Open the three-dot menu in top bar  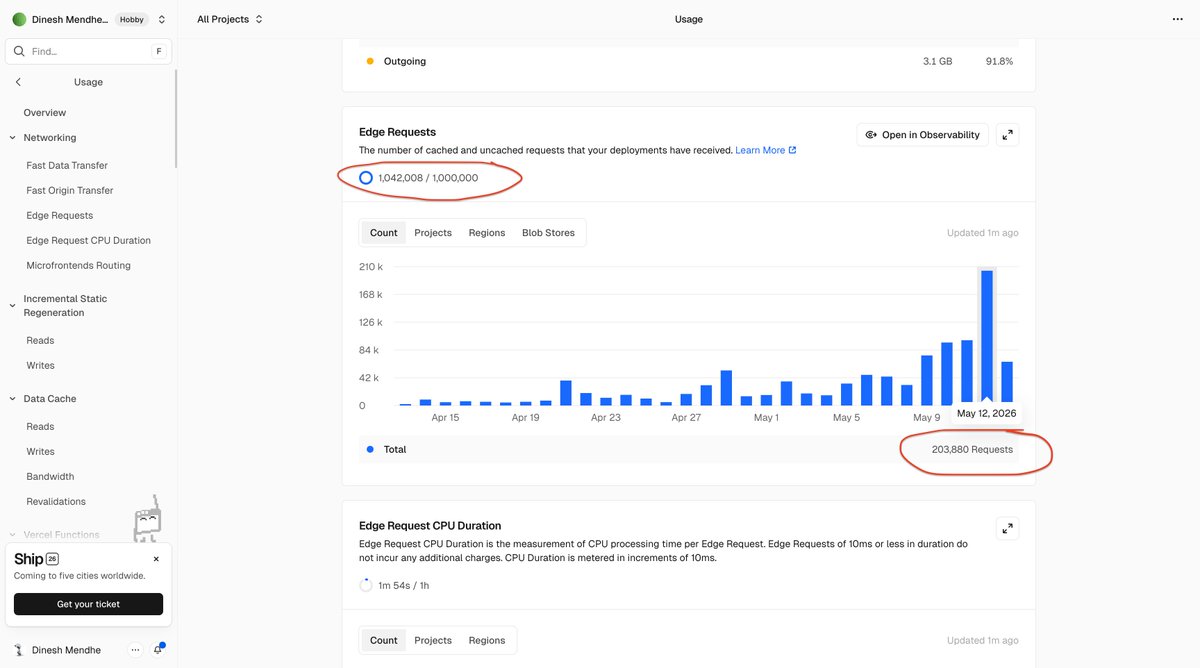(x=1176, y=19)
